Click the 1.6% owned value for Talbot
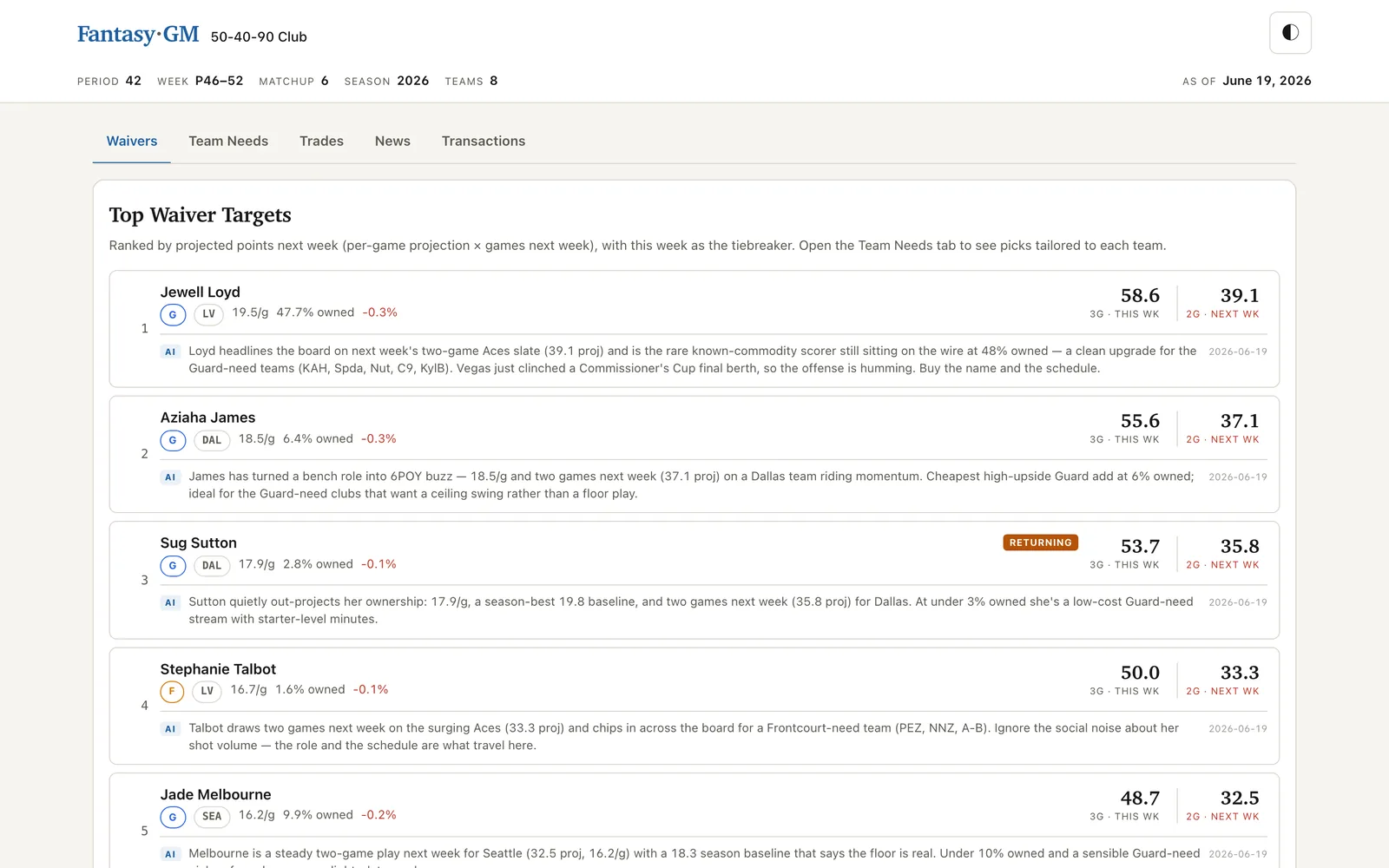The image size is (1389, 868). pyautogui.click(x=310, y=690)
